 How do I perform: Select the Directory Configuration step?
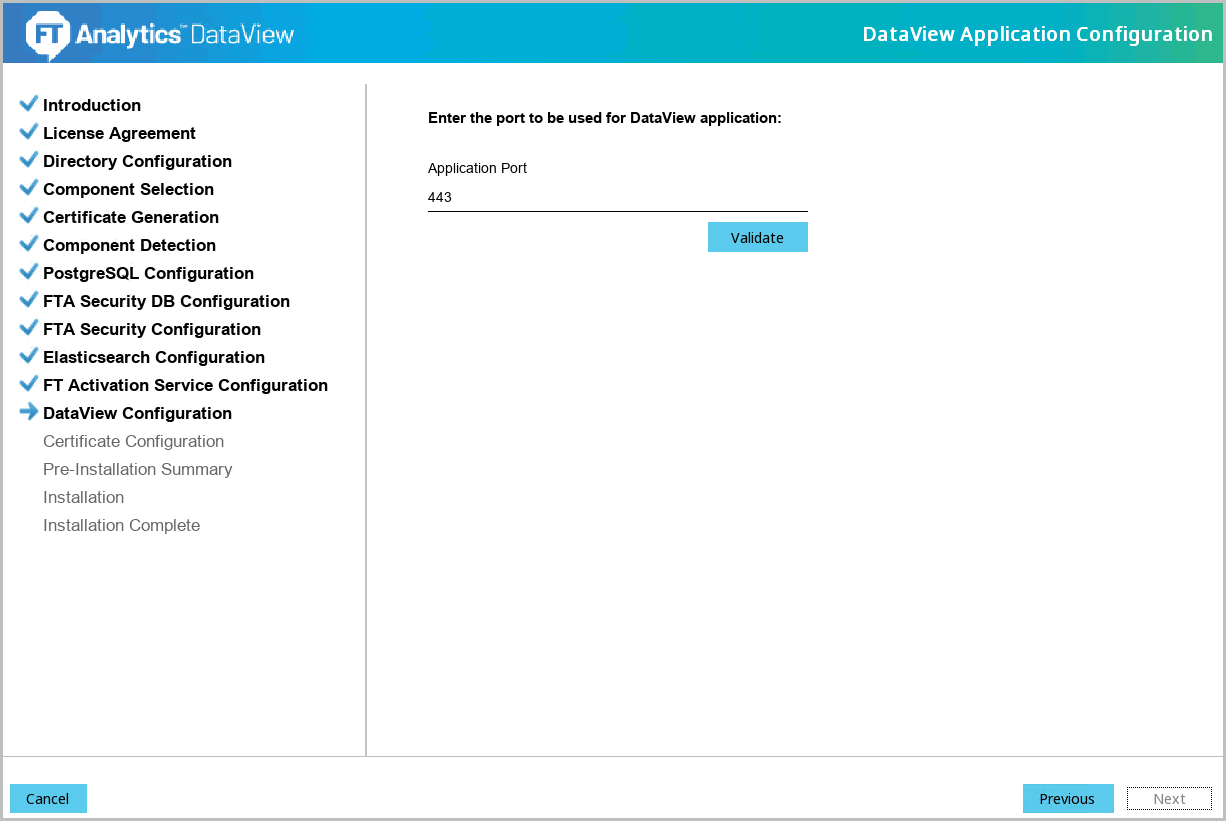click(x=137, y=161)
